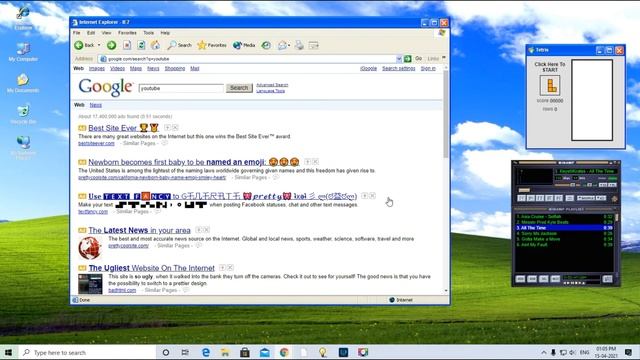Expand the address bar dropdown arrow
The width and height of the screenshot is (640, 360).
[399, 59]
